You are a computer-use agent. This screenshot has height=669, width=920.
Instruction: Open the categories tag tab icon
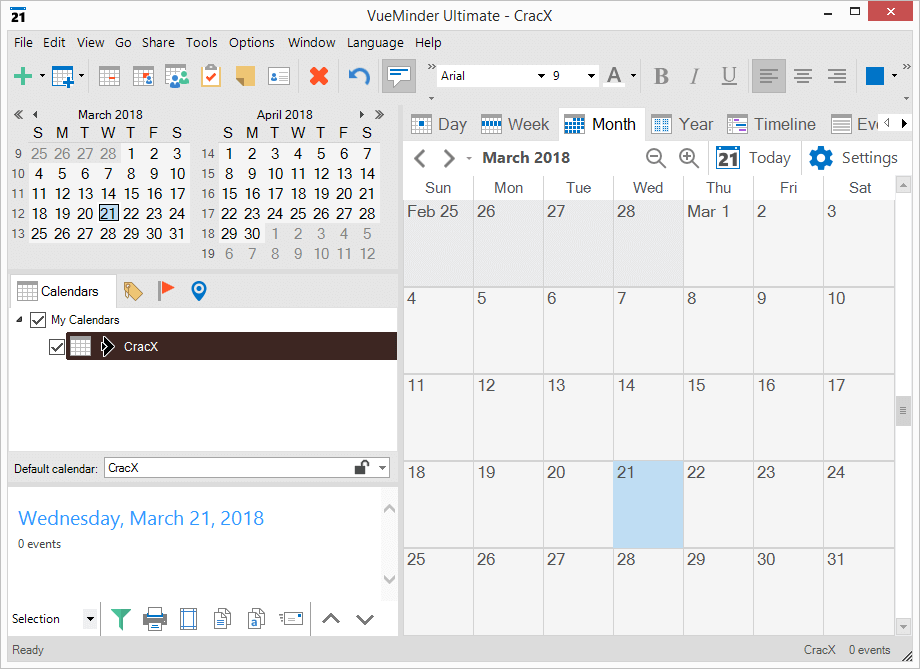point(133,291)
